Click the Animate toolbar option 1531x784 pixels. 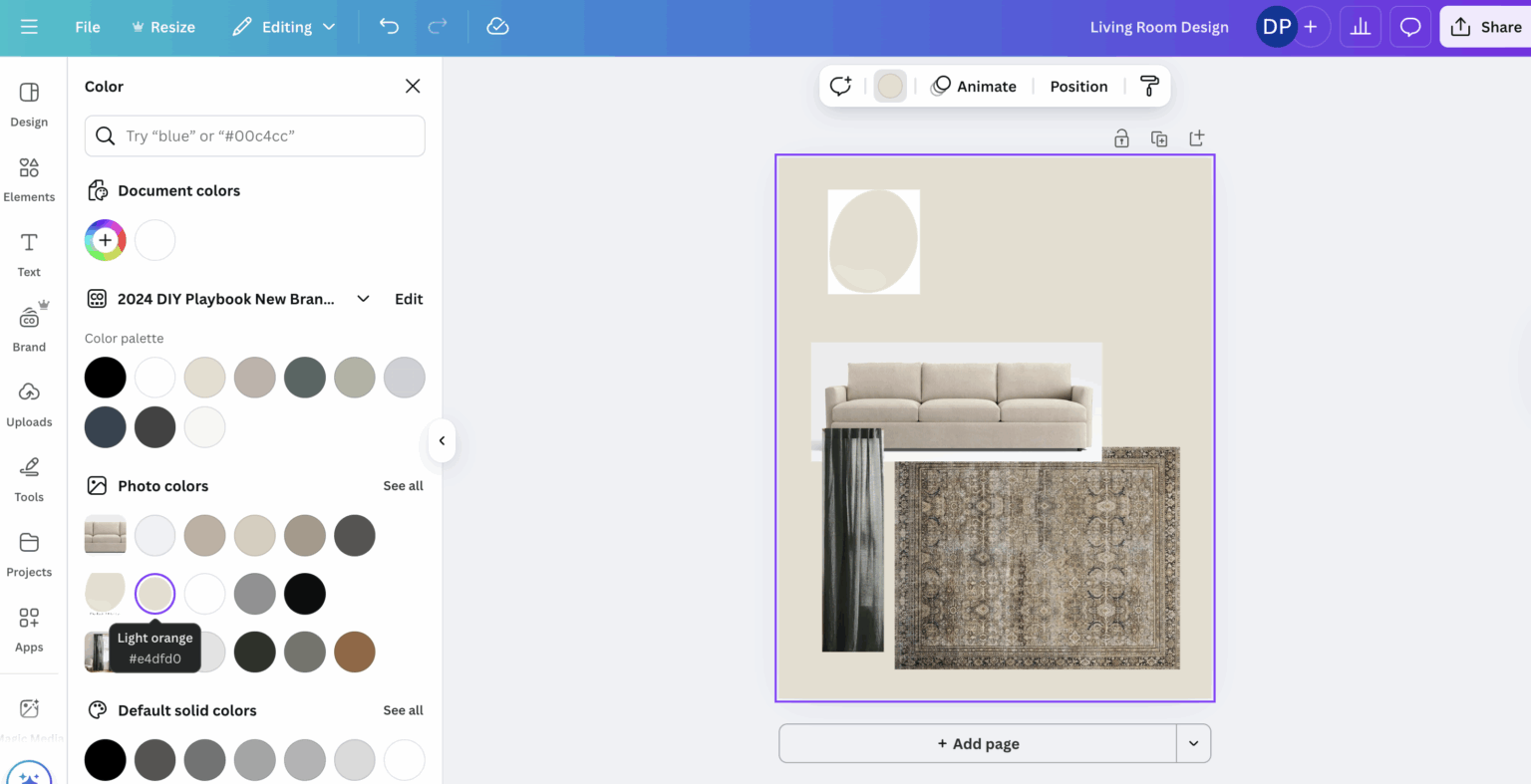[974, 87]
